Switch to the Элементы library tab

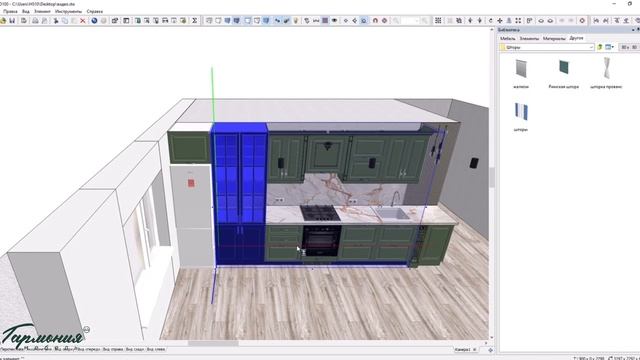529,38
